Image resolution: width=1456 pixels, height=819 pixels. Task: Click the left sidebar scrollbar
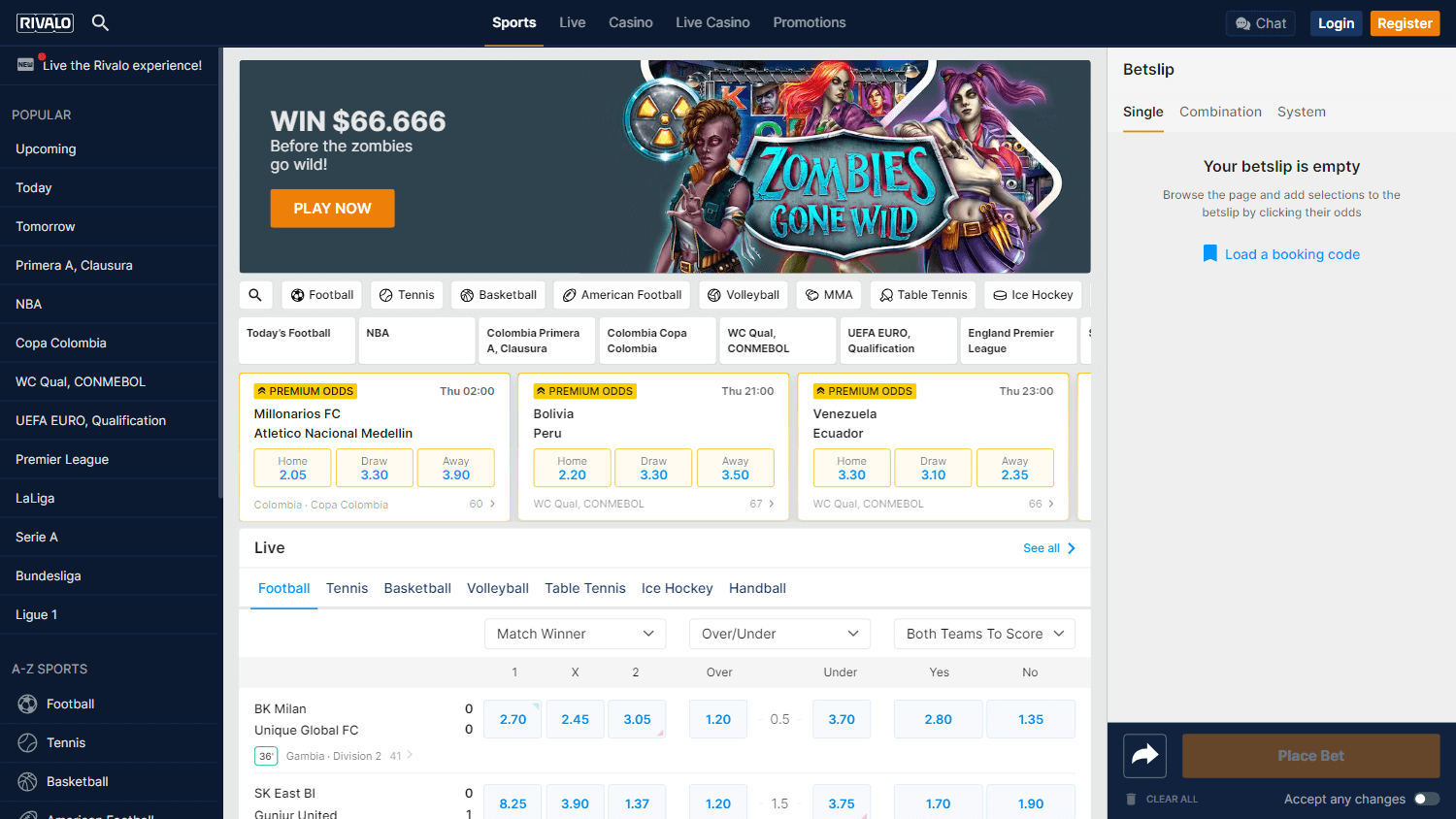click(221, 274)
